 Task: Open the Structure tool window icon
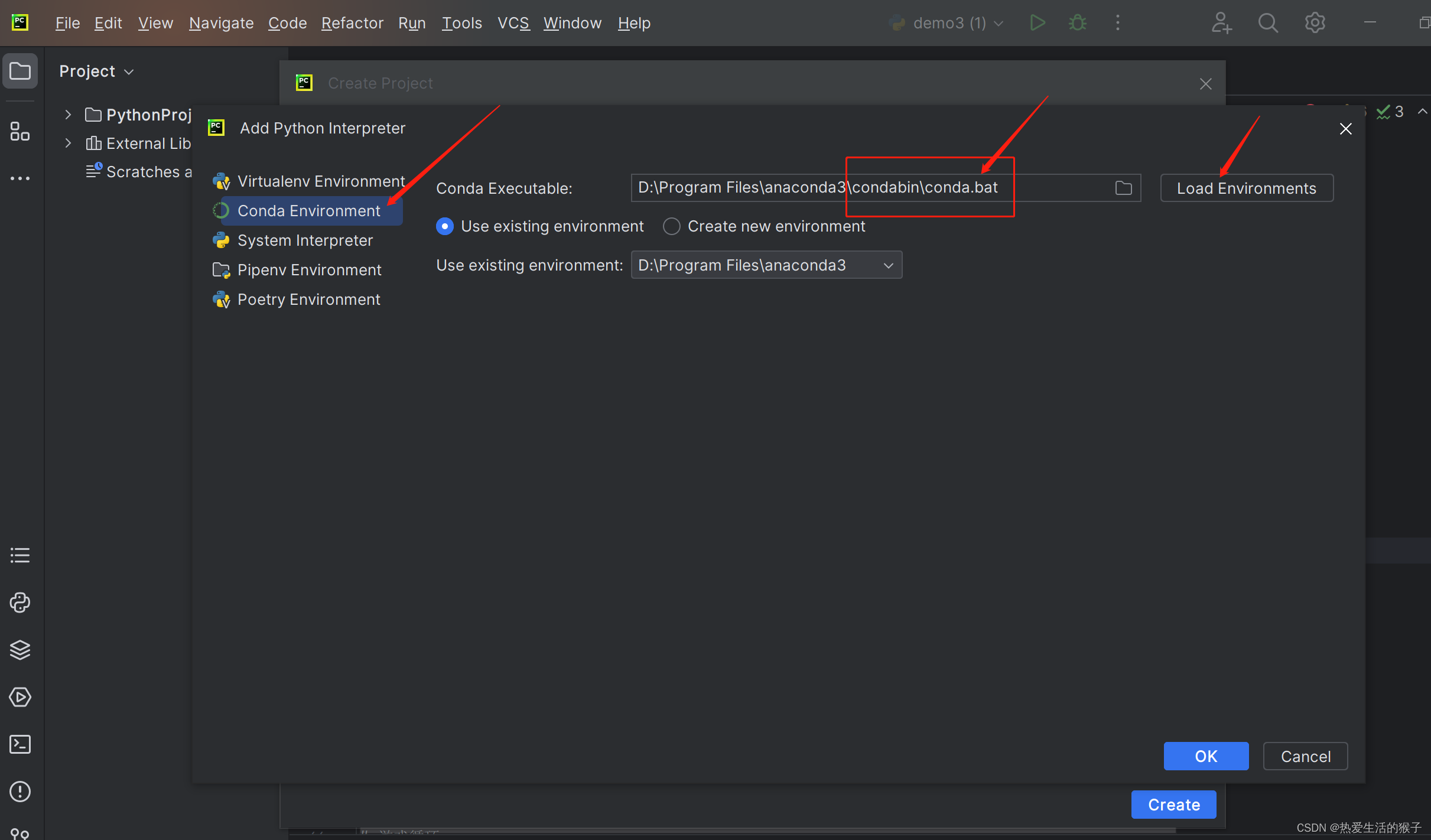coord(20,131)
